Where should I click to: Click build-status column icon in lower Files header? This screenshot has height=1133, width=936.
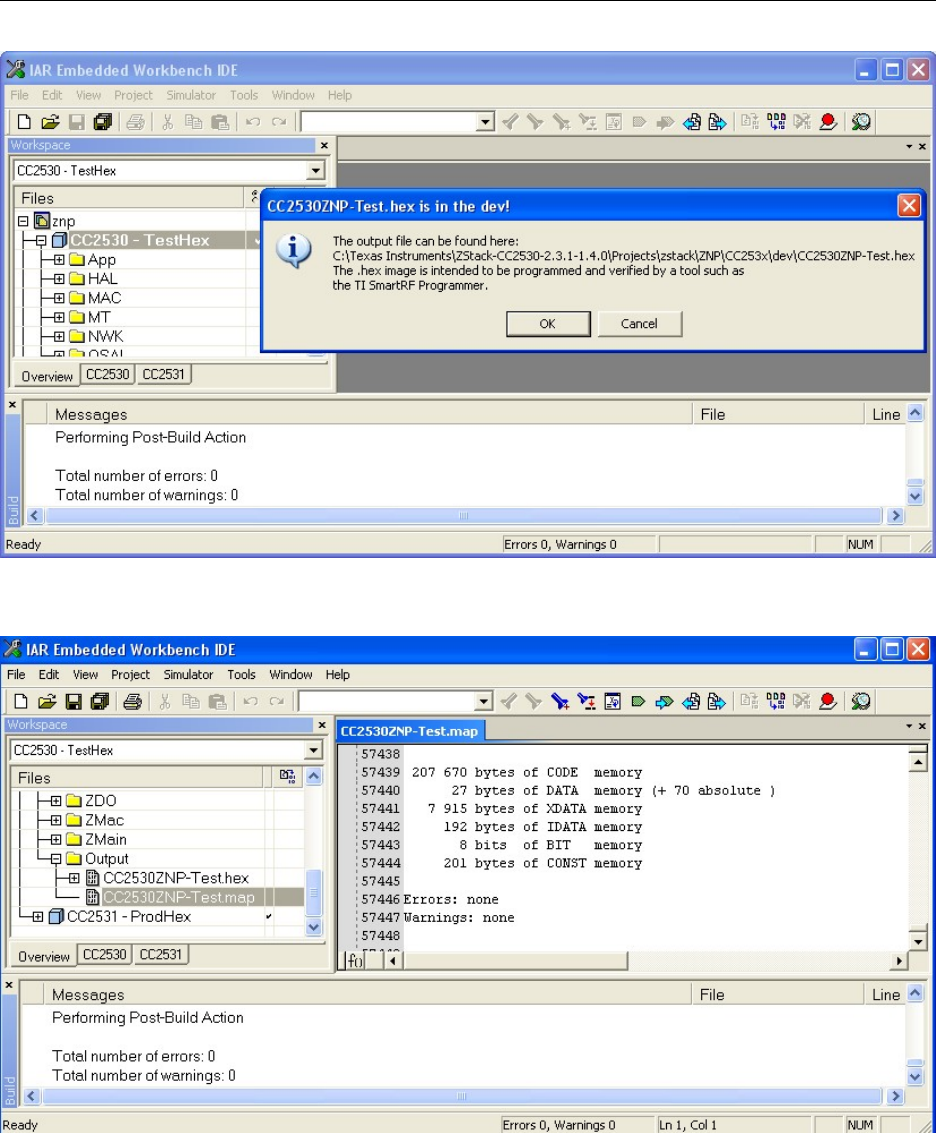point(287,777)
